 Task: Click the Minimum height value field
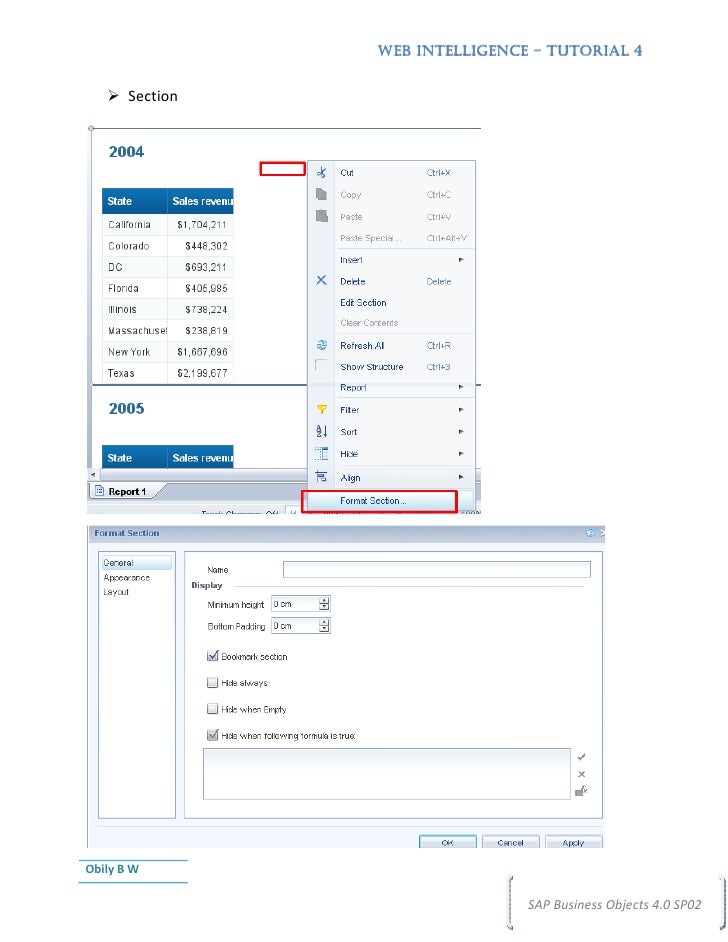coord(296,604)
